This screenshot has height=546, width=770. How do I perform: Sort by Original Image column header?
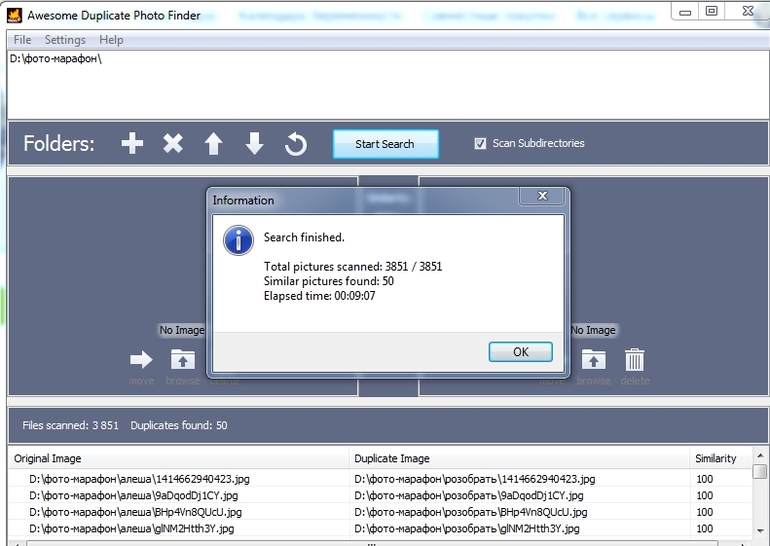coord(179,459)
